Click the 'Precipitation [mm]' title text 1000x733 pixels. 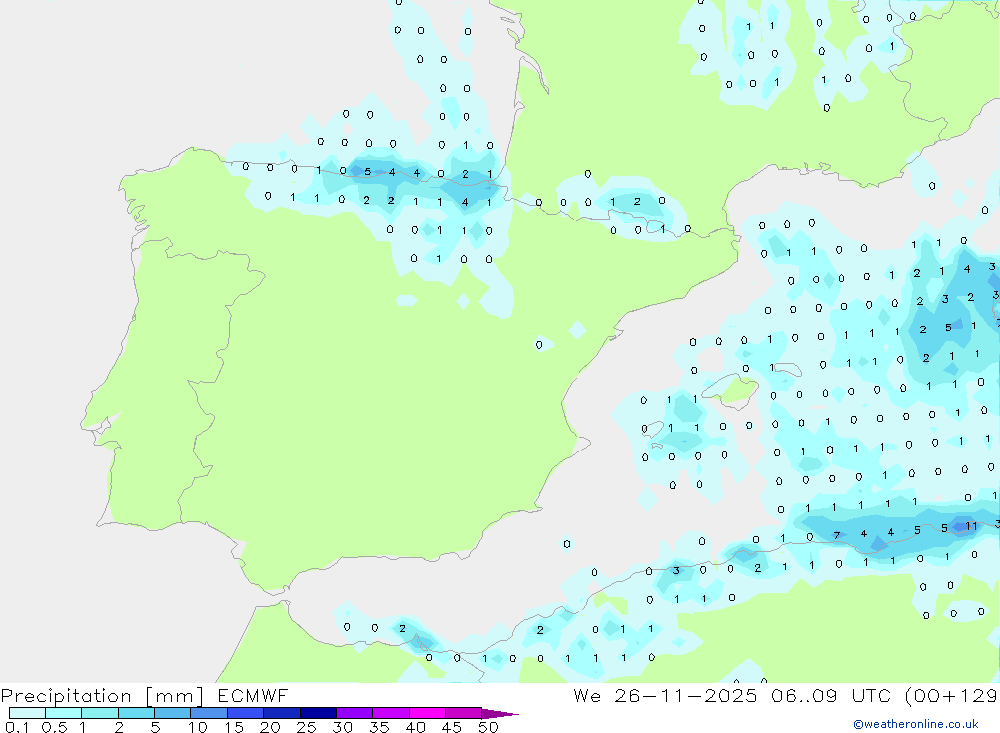[x=103, y=696]
